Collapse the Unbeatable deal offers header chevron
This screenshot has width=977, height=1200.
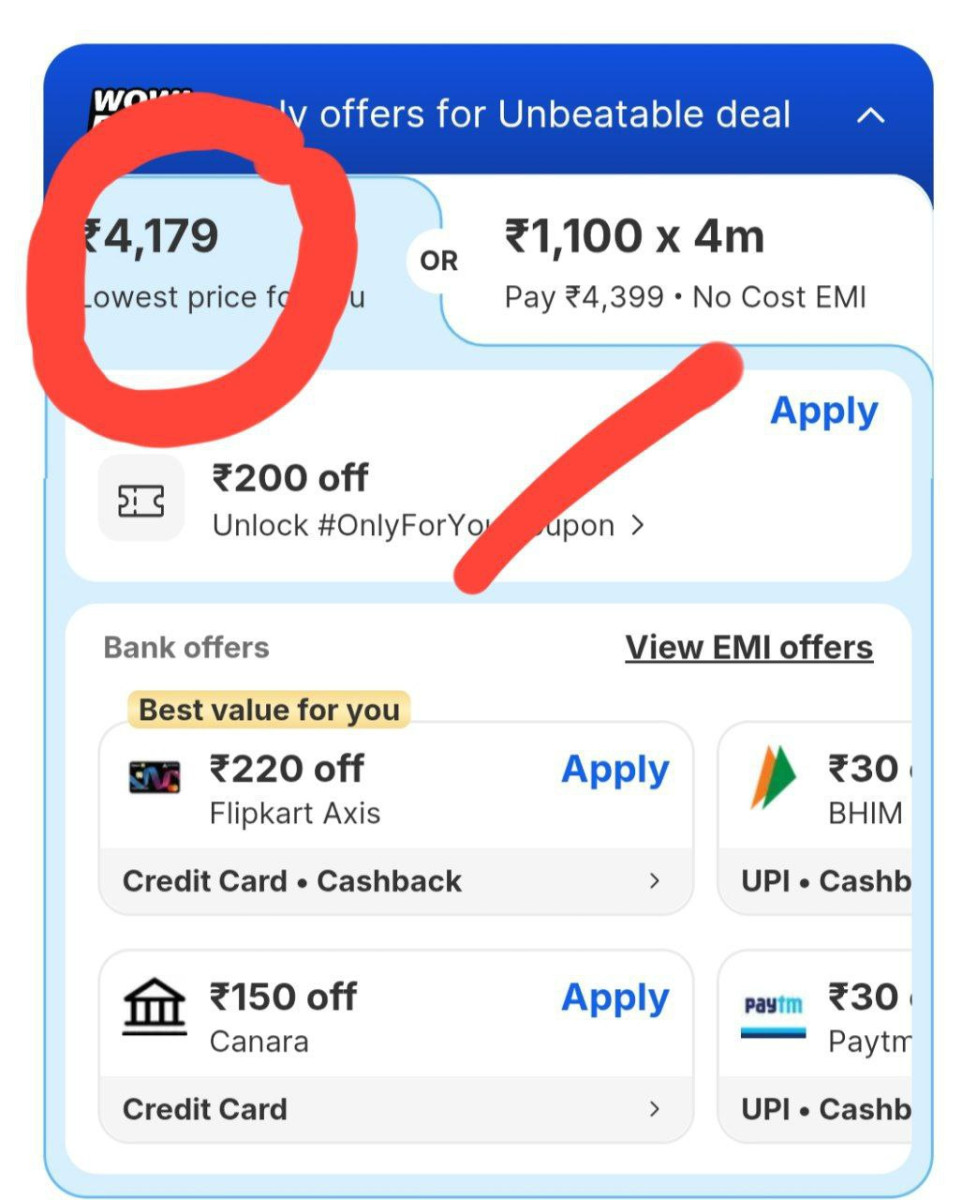click(871, 116)
